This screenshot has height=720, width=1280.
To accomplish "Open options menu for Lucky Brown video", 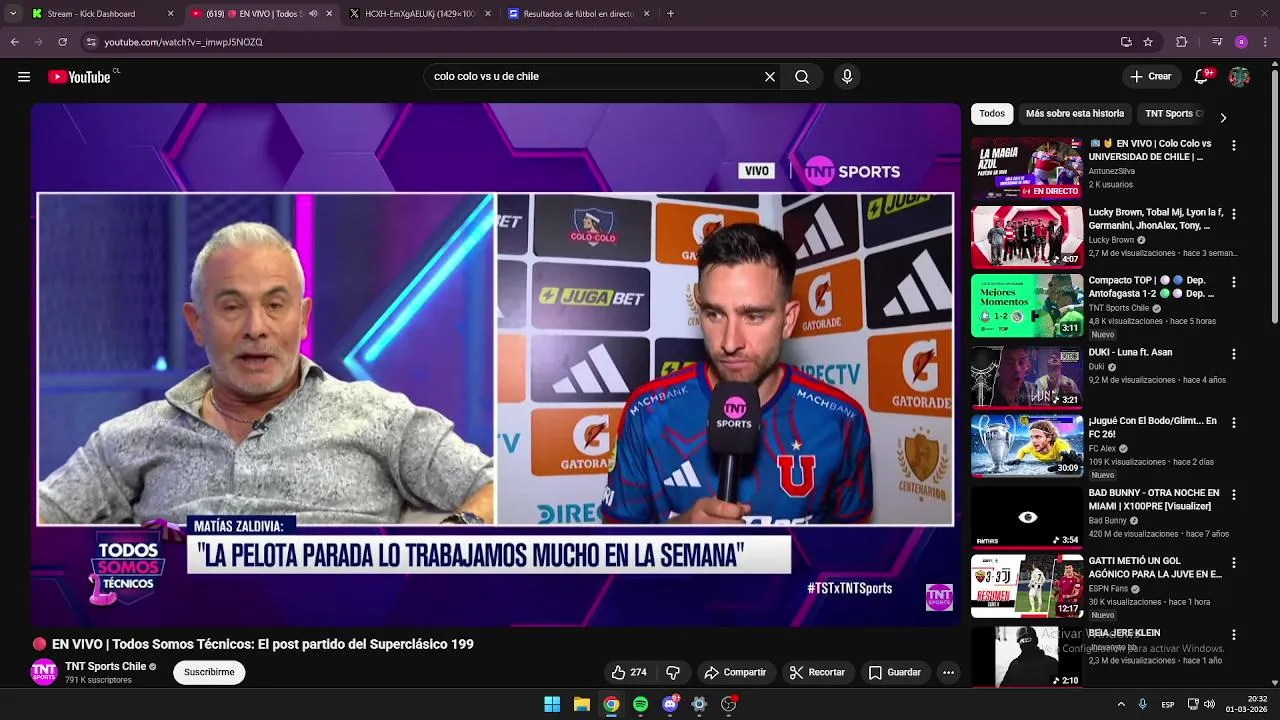I will 1233,214.
